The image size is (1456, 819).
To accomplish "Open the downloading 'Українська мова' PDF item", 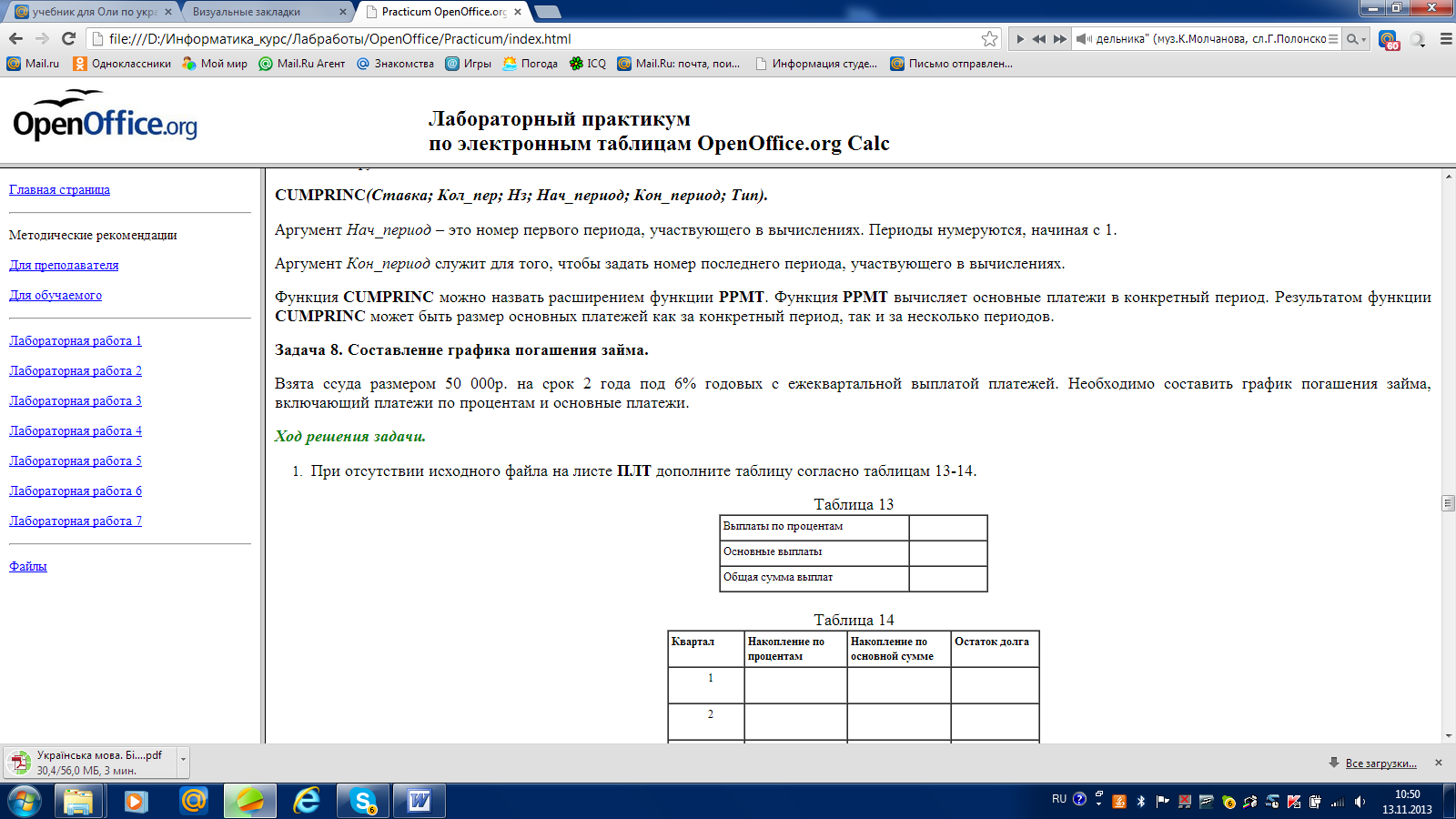I will (91, 763).
